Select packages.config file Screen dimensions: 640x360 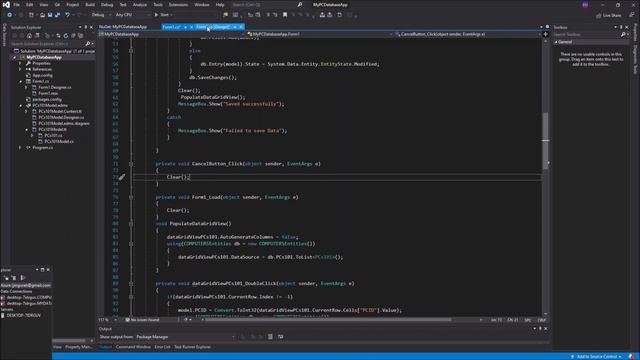tap(47, 99)
